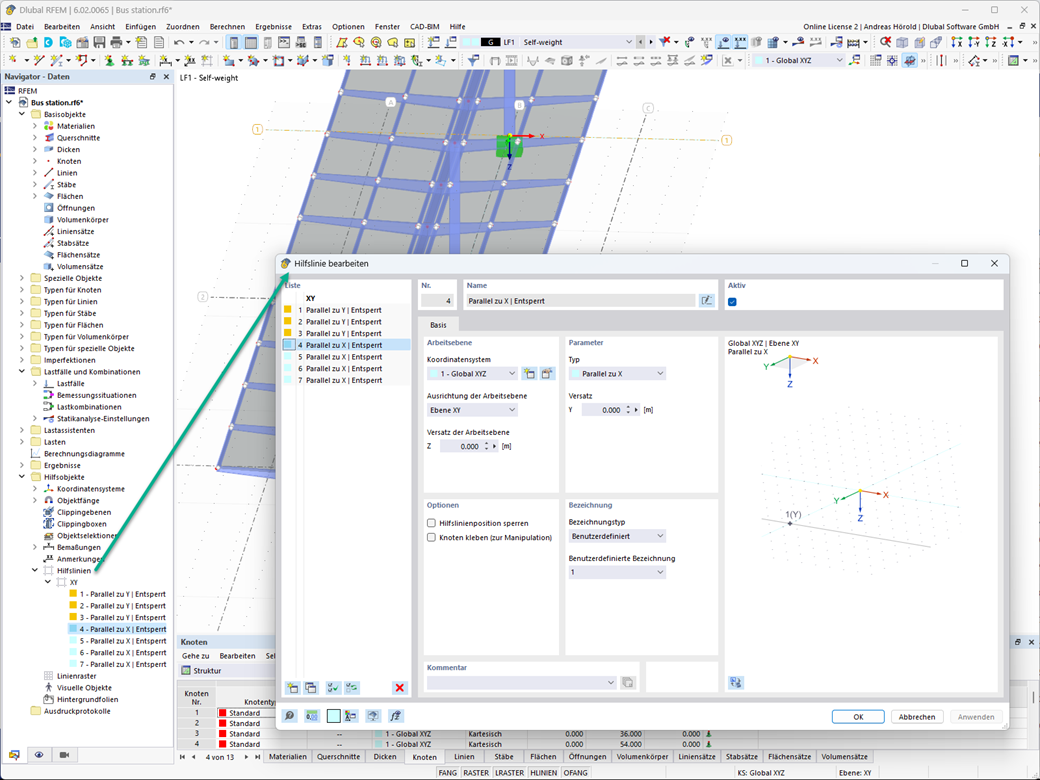Go to the next load case with the arrow
The image size is (1040, 780).
point(651,42)
